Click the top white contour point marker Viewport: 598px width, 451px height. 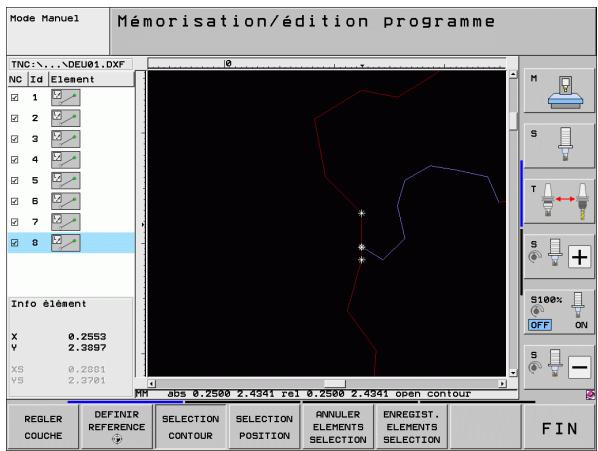(x=362, y=213)
